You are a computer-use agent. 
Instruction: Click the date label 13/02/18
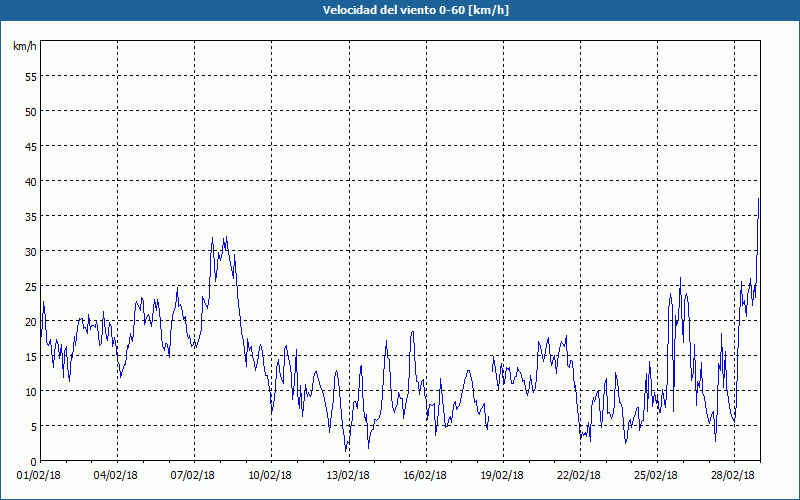[x=348, y=475]
